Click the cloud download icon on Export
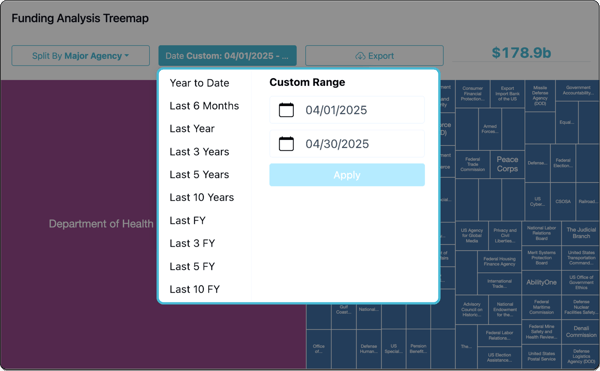 [x=360, y=56]
